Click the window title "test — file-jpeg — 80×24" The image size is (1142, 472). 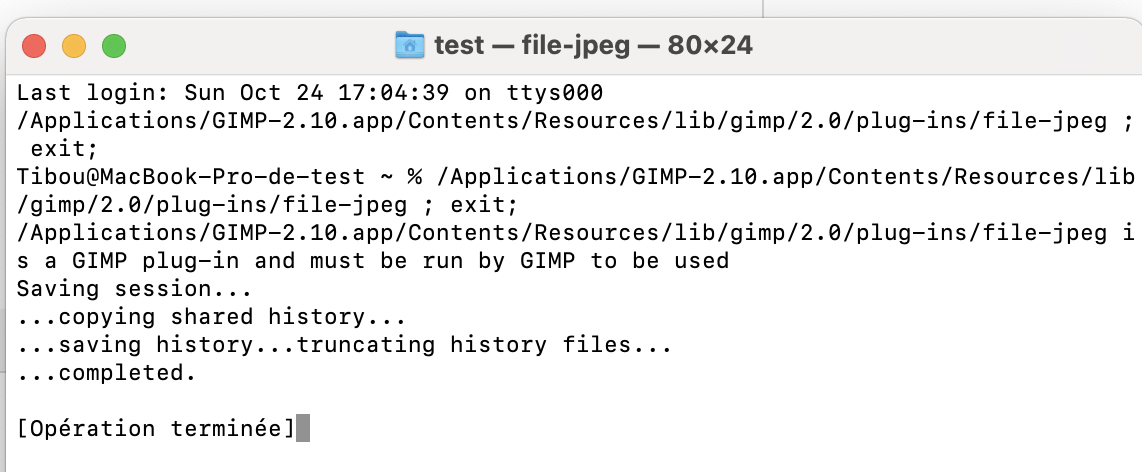tap(593, 45)
